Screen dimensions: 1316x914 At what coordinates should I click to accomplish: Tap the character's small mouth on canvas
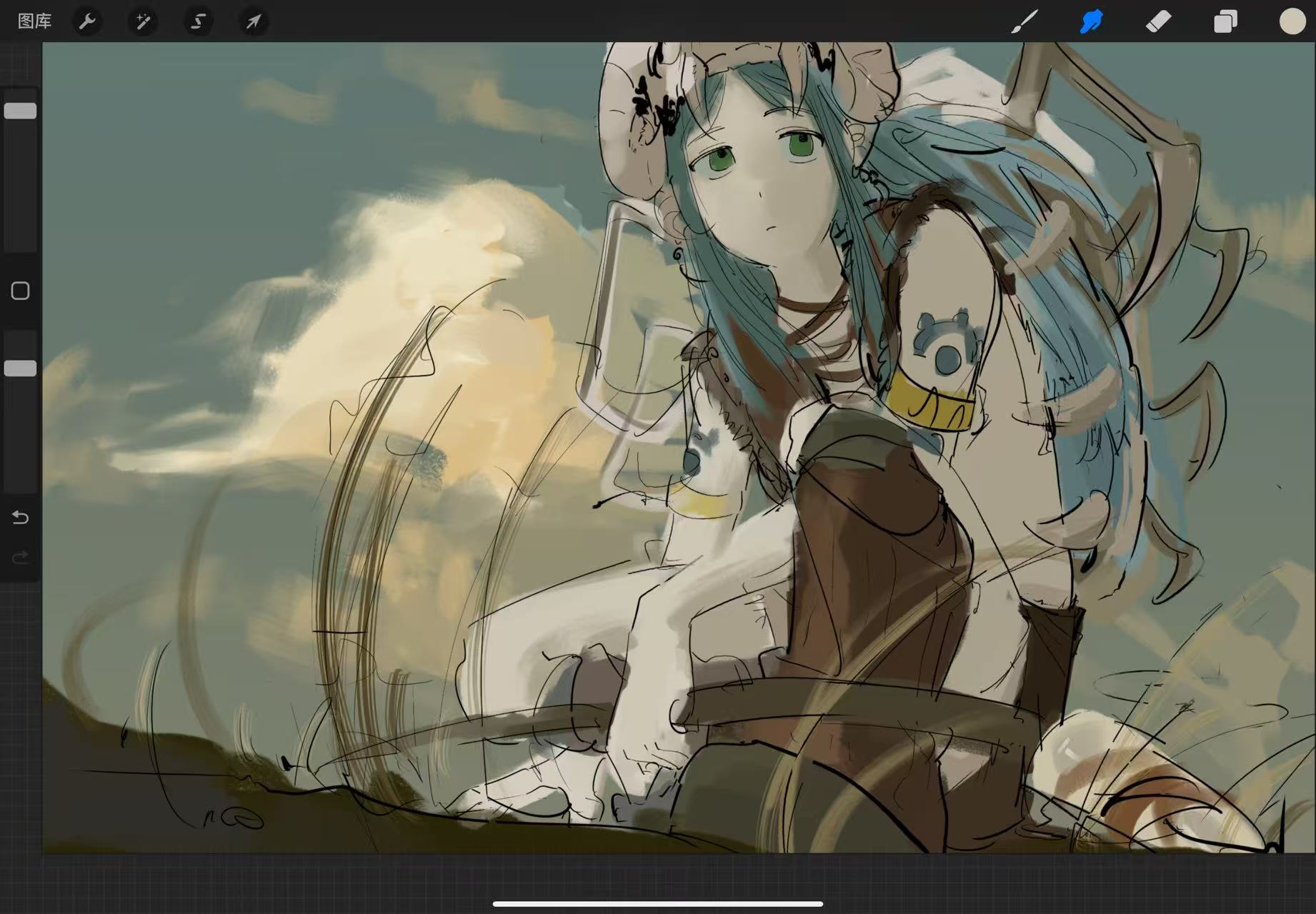point(771,228)
